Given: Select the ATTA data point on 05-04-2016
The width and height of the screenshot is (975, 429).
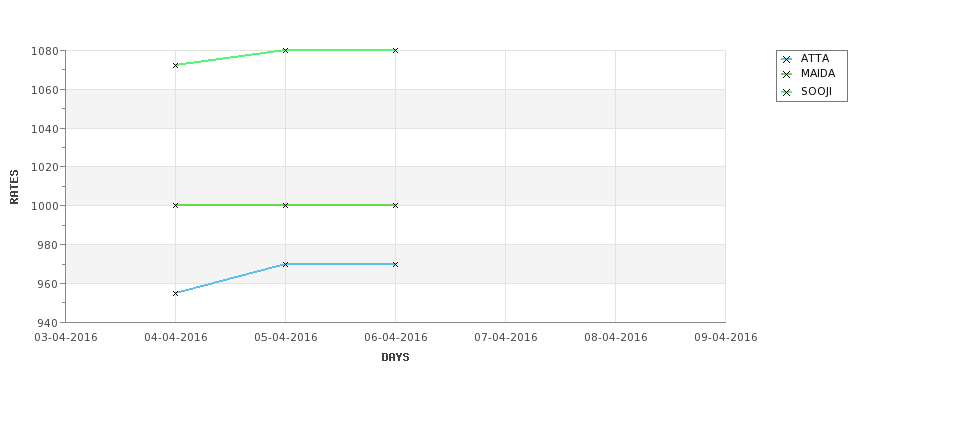Looking at the screenshot, I should pyautogui.click(x=285, y=264).
